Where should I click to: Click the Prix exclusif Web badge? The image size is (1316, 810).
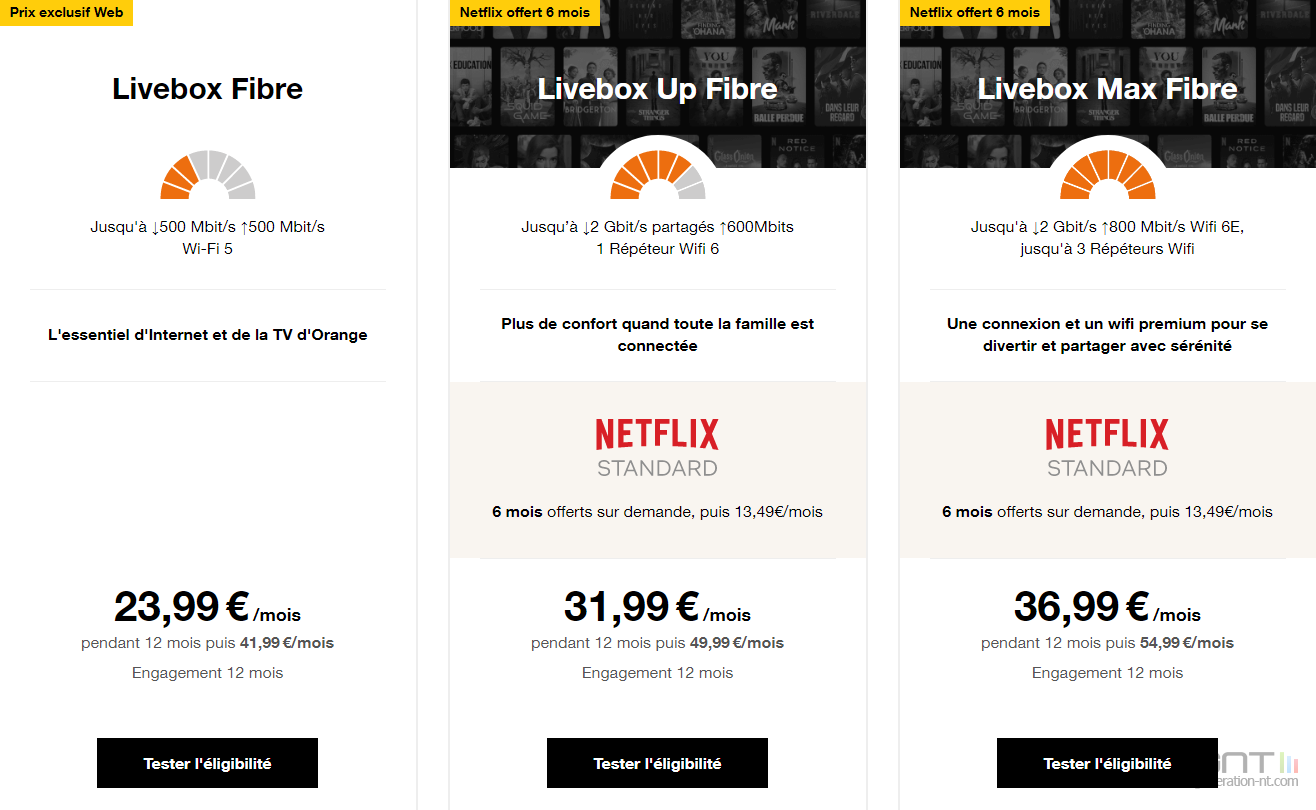click(x=66, y=13)
